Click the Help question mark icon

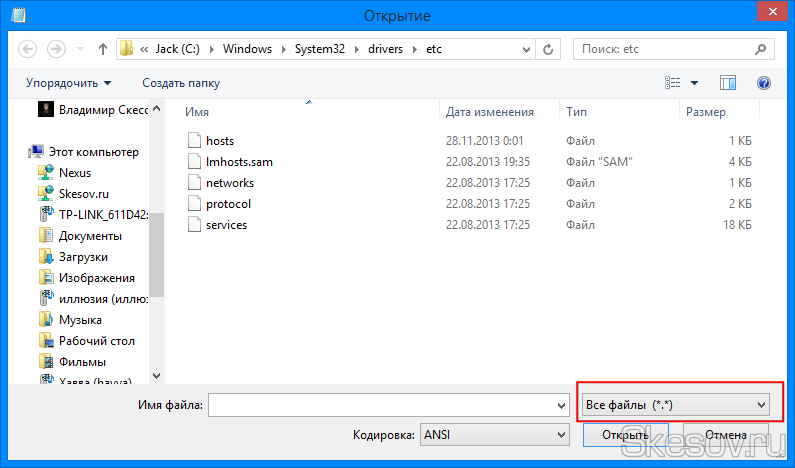[764, 83]
